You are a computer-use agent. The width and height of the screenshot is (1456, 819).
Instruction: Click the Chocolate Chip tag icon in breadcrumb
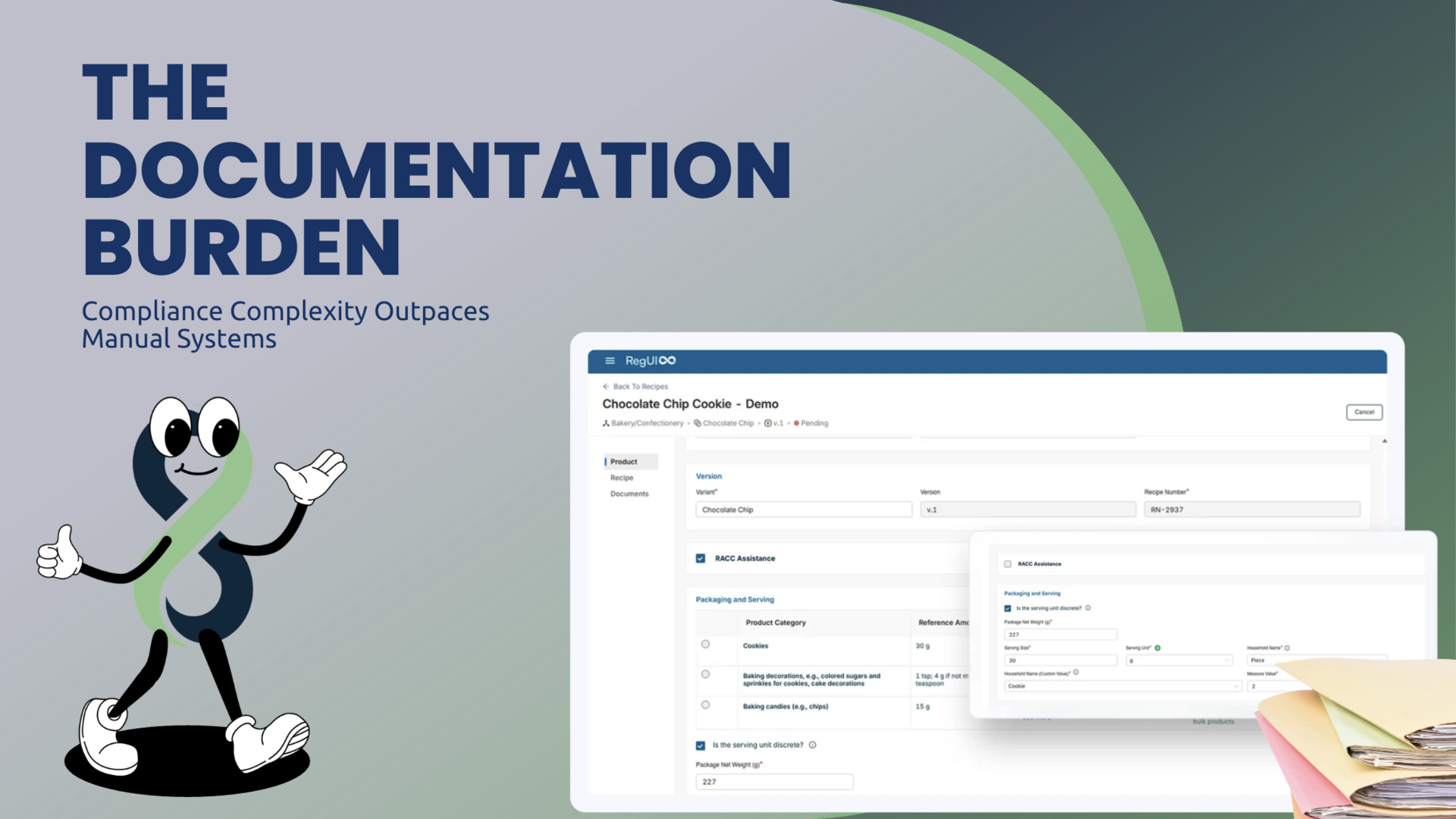[x=698, y=423]
